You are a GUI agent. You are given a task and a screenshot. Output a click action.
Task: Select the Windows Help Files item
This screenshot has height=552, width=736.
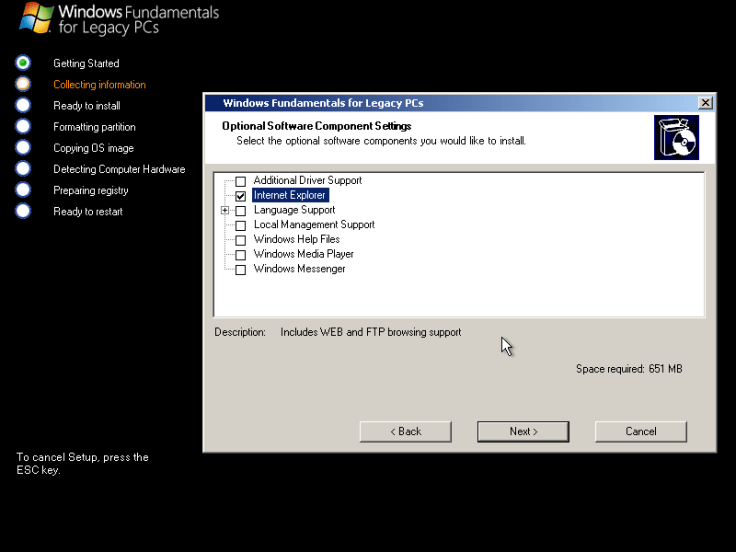[x=296, y=240]
